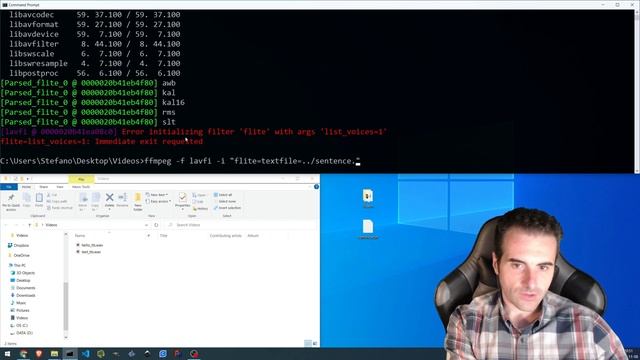Viewport: 640px width, 360px height.
Task: Click the Name column header
Action: click(x=80, y=236)
